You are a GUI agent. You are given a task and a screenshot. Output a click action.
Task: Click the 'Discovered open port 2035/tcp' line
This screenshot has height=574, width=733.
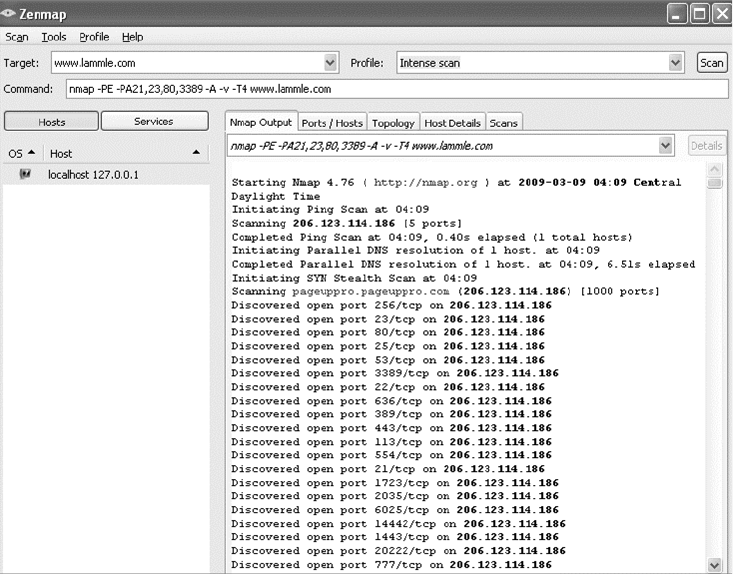(x=395, y=496)
